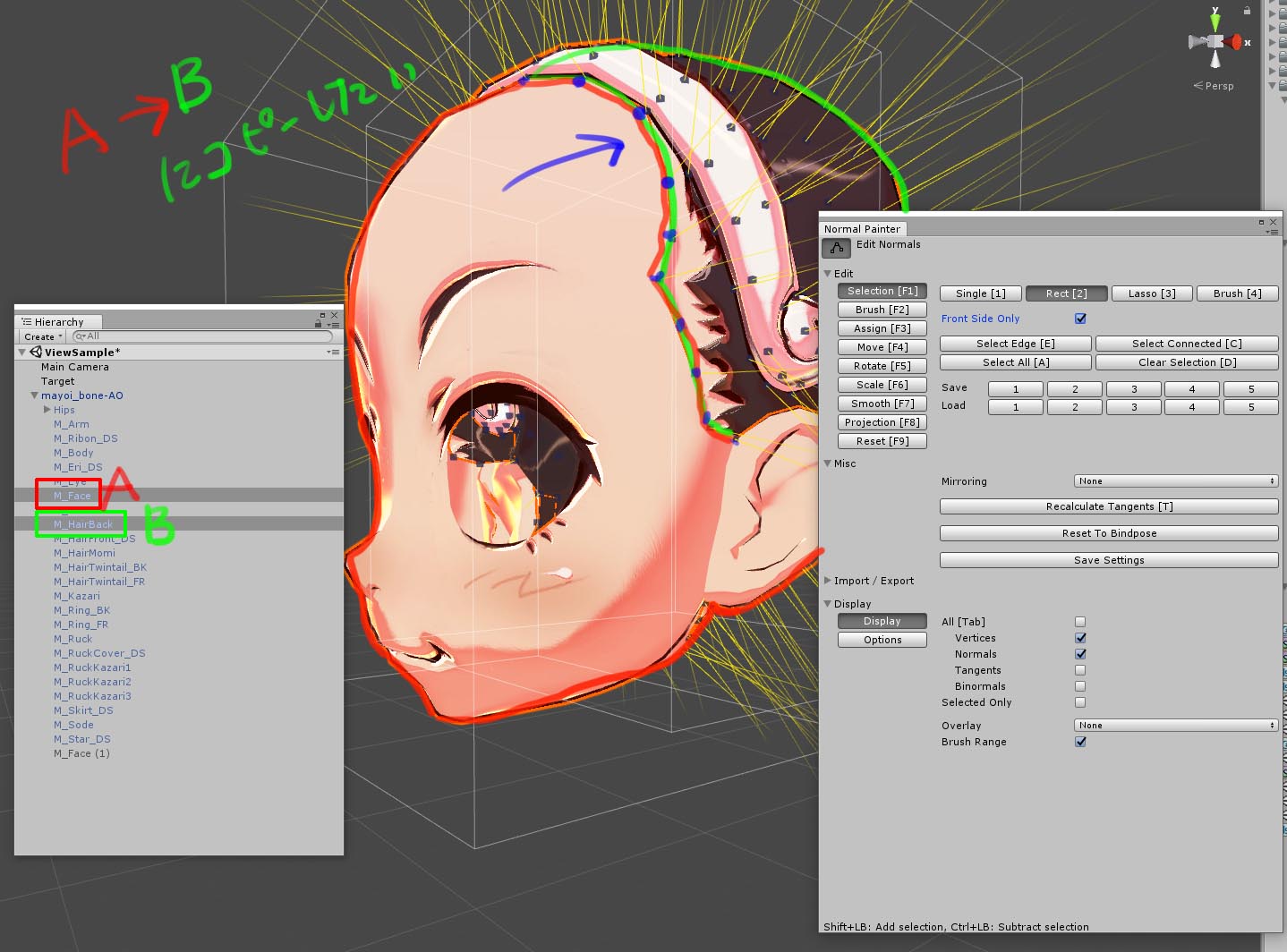
Task: Disable the Normals display checkbox
Action: 1080,654
